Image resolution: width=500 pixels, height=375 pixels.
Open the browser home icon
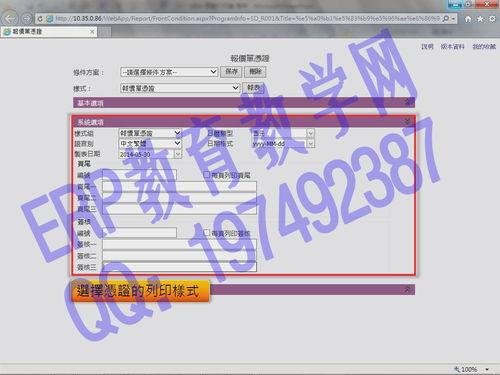click(x=468, y=19)
